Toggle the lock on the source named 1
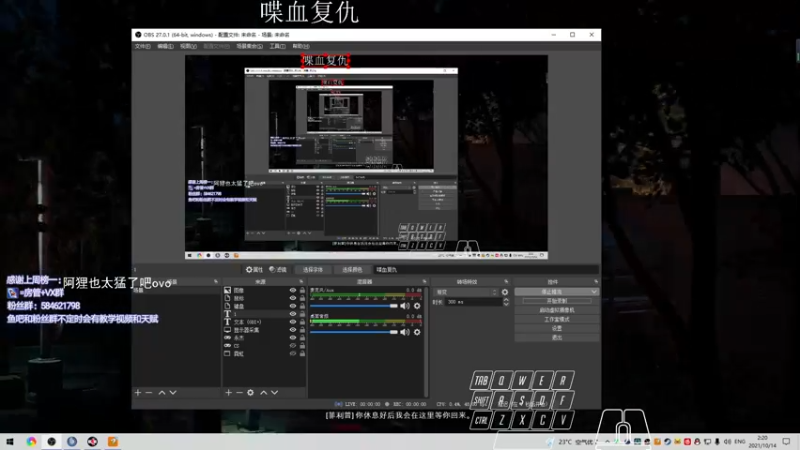Viewport: 800px width, 450px height. click(302, 314)
